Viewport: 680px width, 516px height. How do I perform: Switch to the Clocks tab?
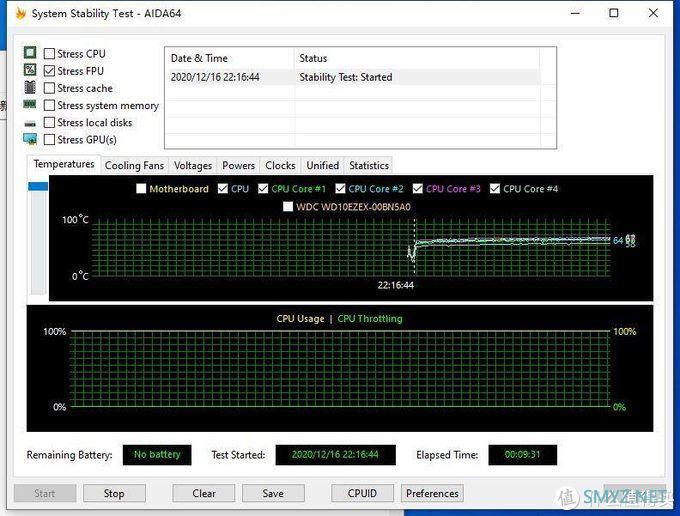tap(280, 166)
